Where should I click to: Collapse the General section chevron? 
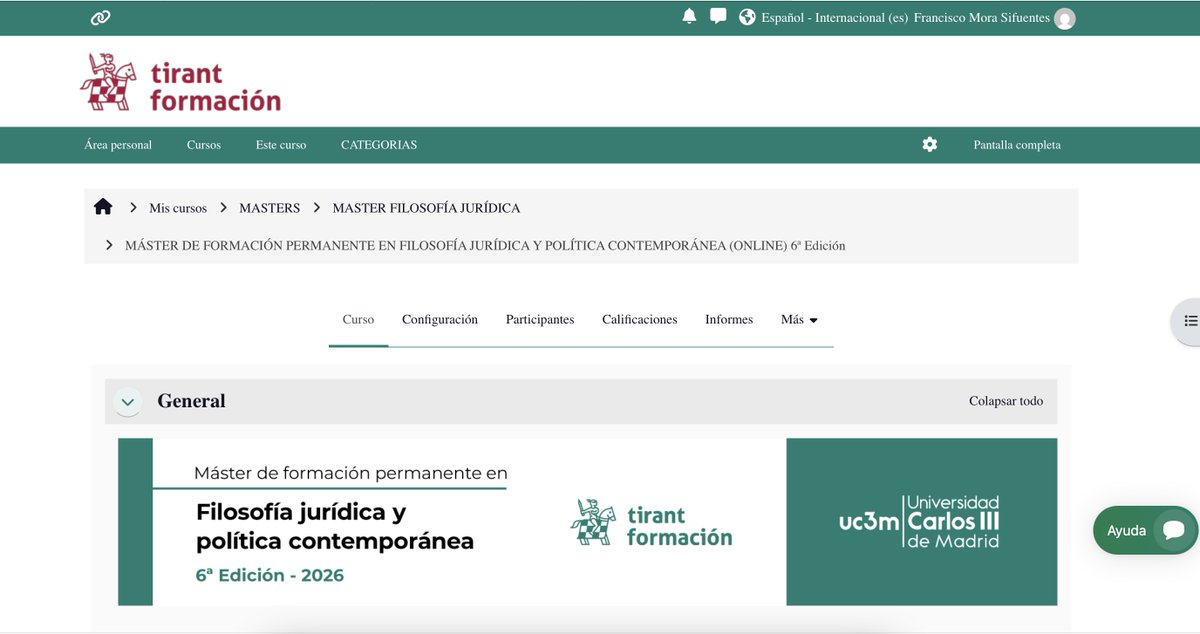coord(127,402)
